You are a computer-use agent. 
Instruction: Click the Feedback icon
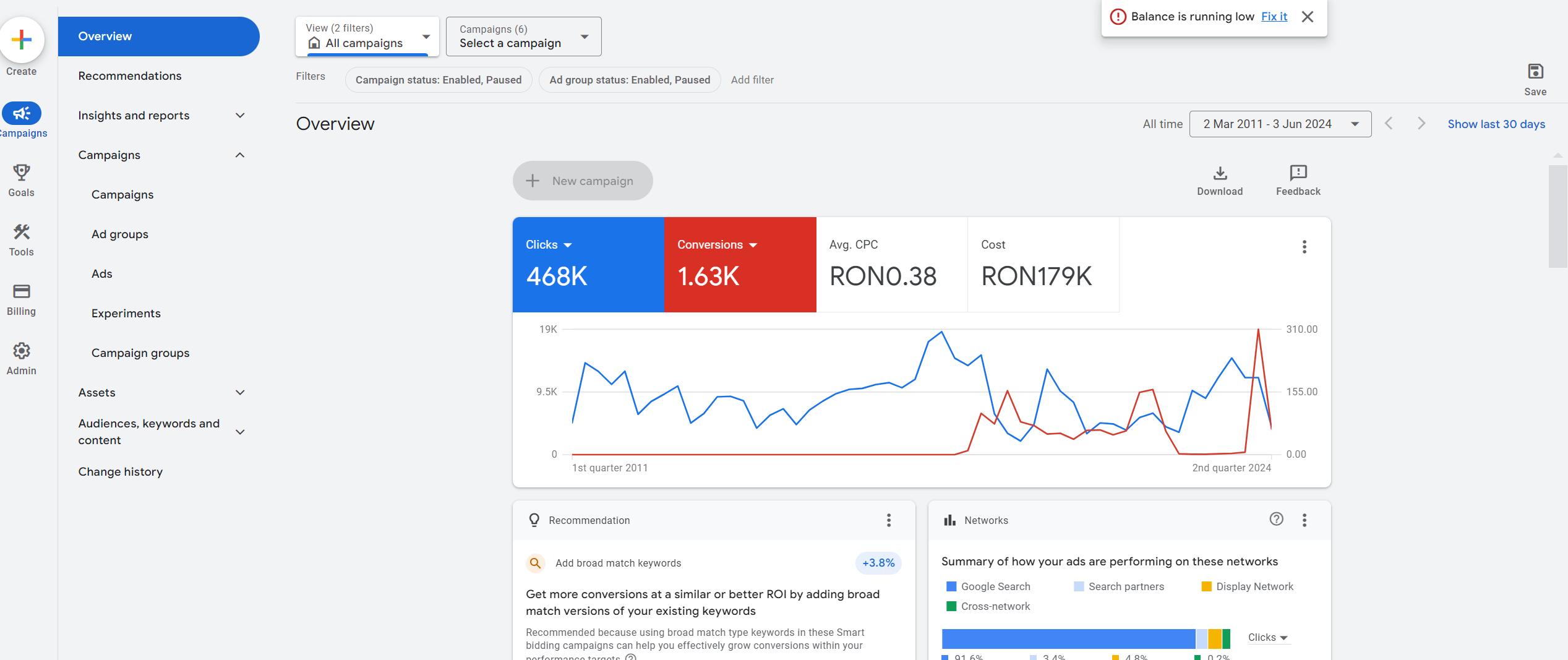click(1298, 173)
